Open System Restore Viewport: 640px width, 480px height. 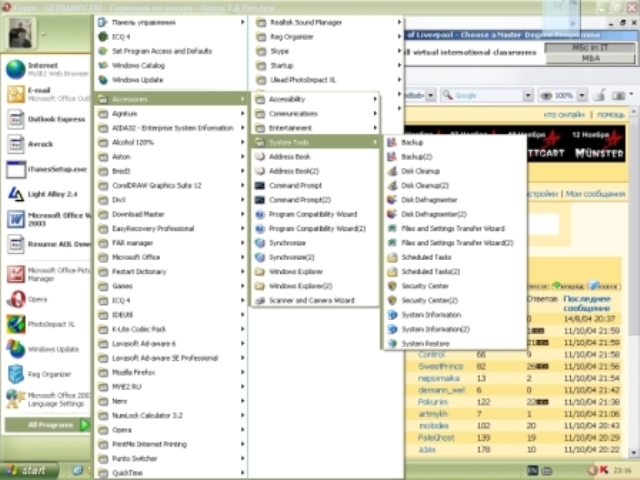point(454,344)
